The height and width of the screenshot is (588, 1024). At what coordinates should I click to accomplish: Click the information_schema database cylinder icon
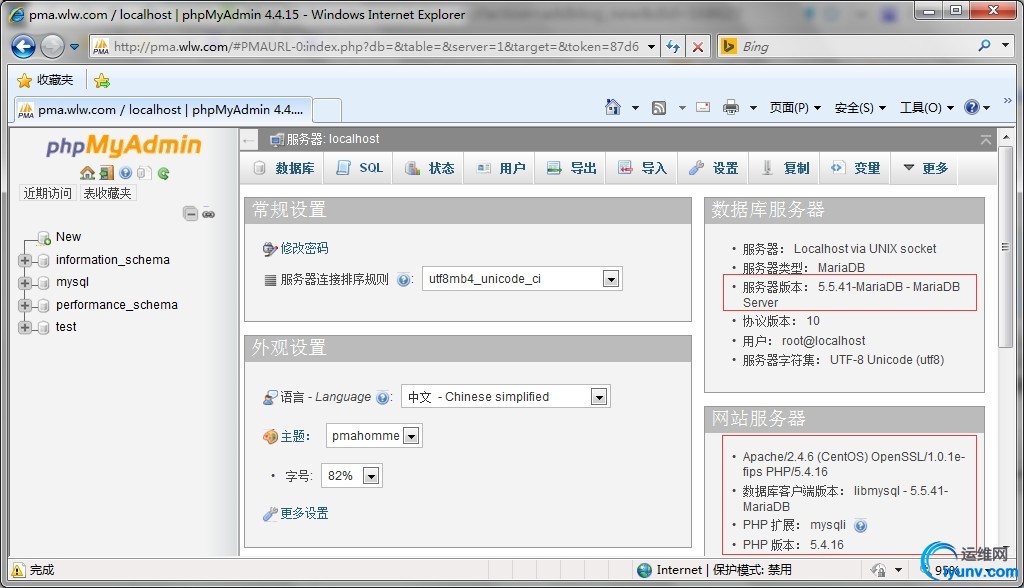[x=43, y=261]
